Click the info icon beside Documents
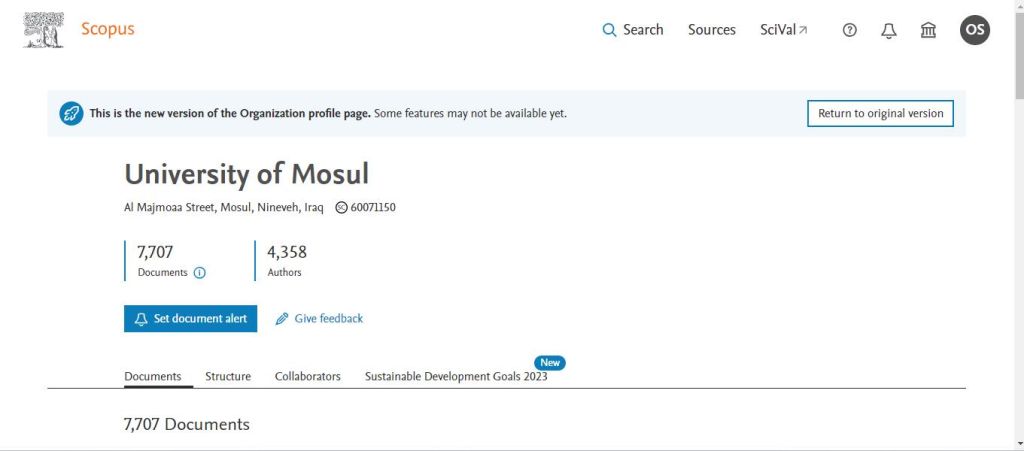 coord(199,273)
